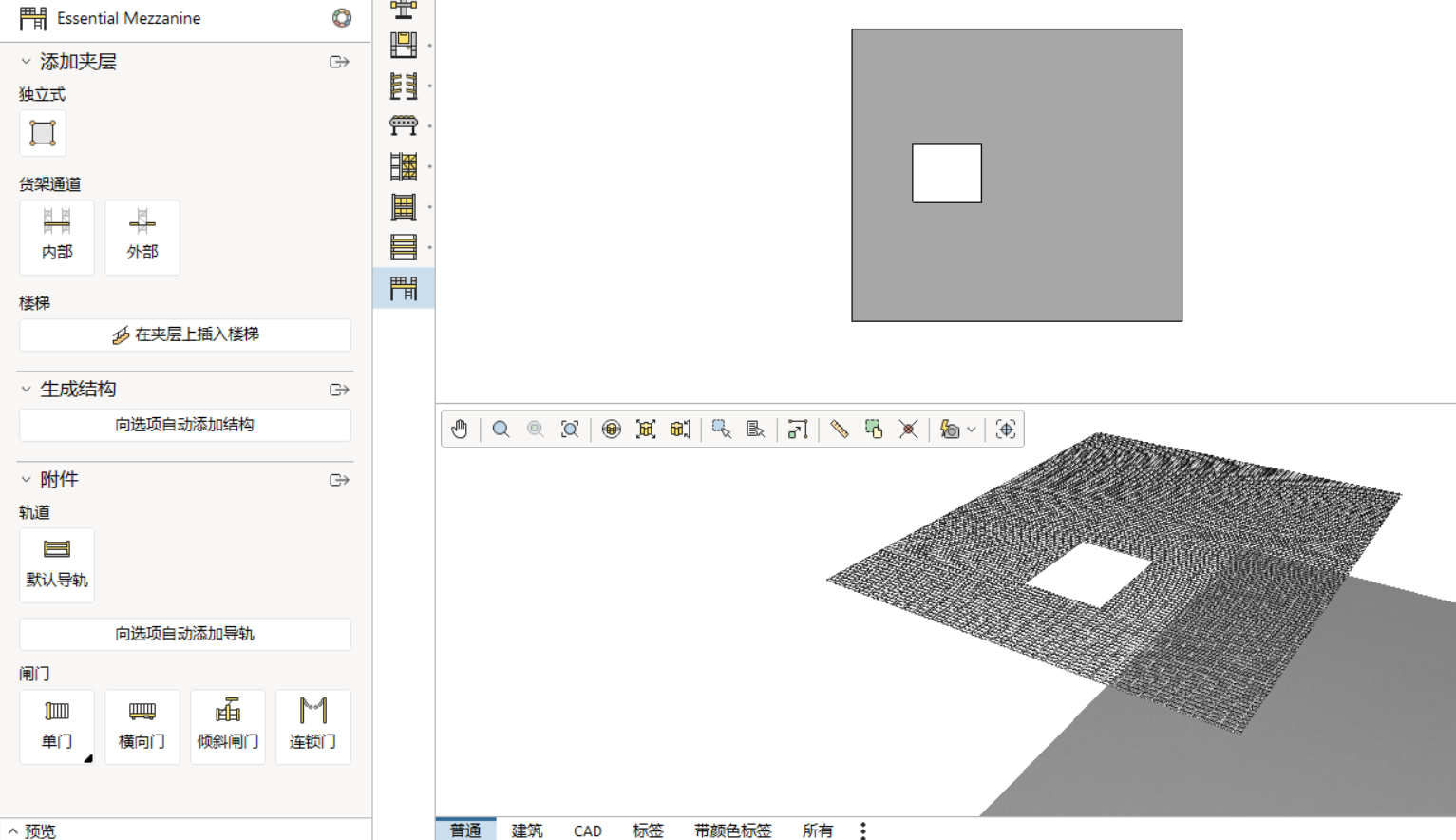This screenshot has height=840, width=1456.
Task: Select the 连锁门 gate option
Action: (x=313, y=727)
